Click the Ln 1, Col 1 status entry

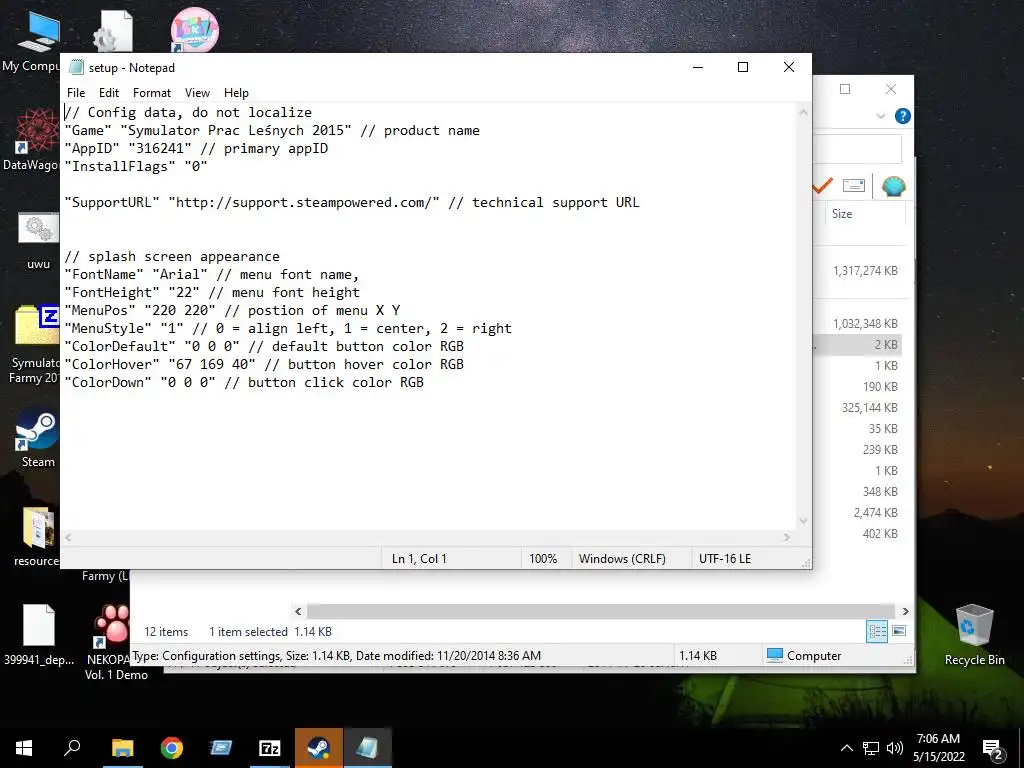click(419, 558)
